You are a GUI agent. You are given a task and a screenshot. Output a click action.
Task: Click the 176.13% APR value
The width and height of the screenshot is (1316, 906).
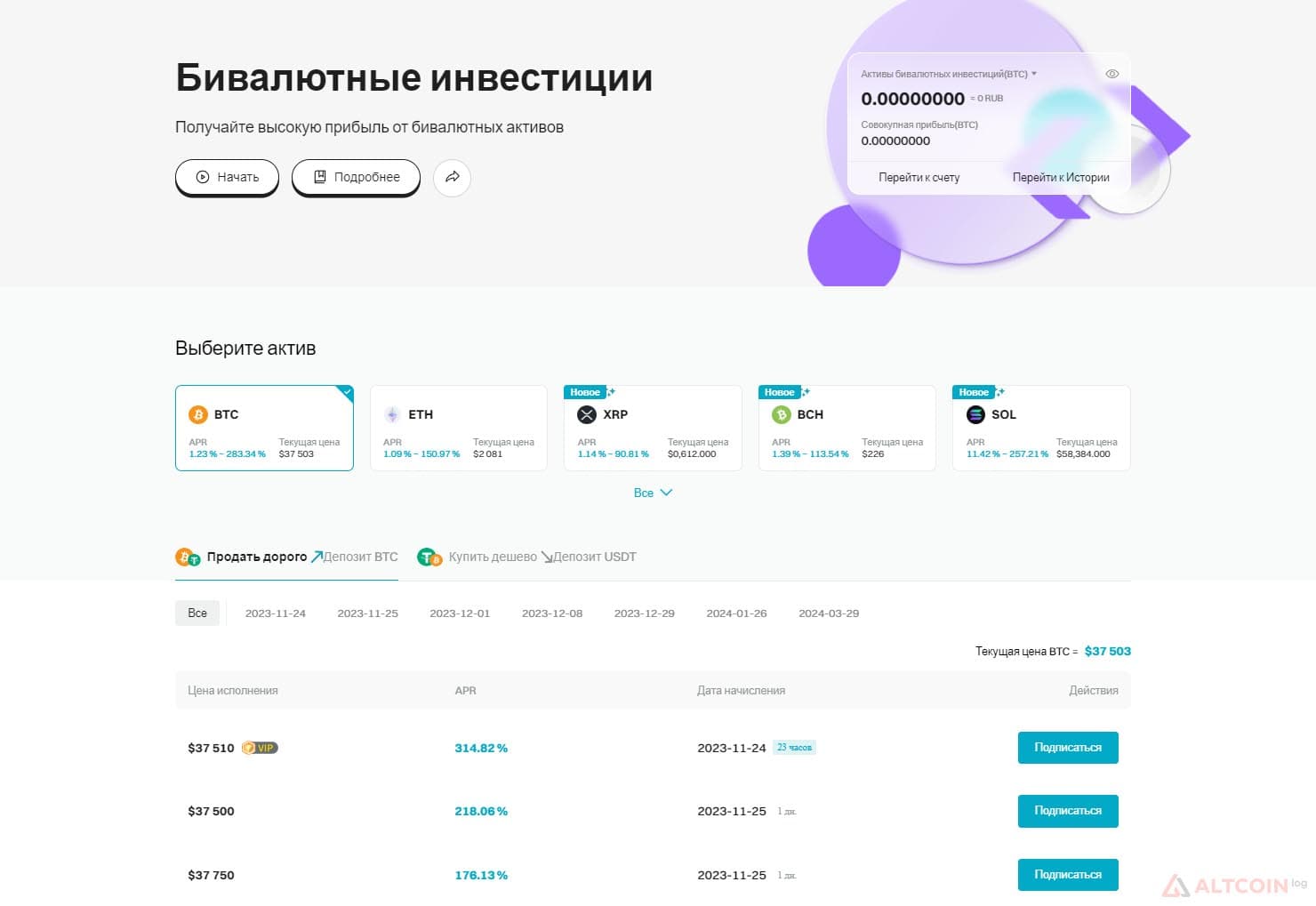click(481, 876)
